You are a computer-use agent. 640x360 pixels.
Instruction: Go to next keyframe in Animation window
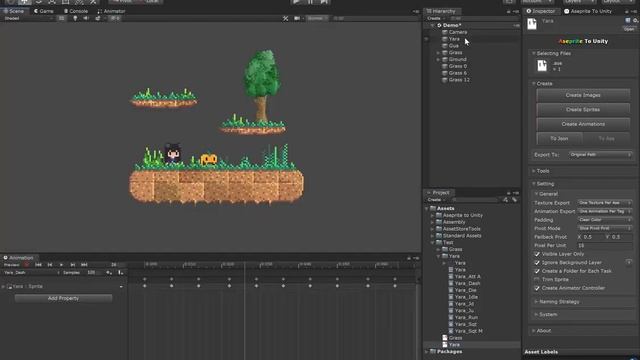pos(73,265)
